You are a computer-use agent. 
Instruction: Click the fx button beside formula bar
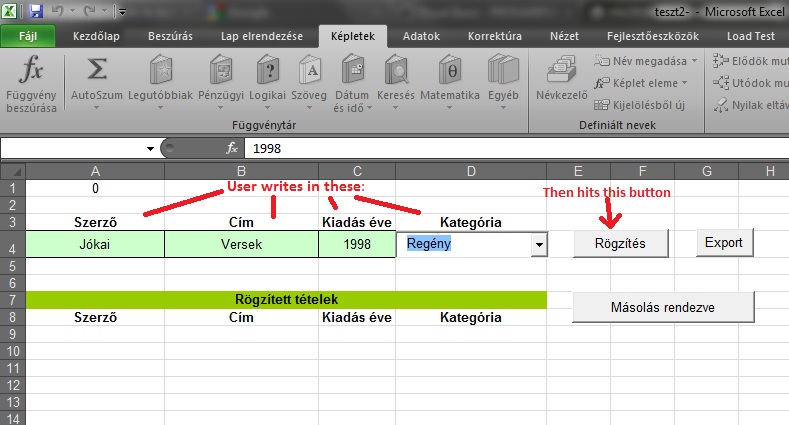[x=231, y=148]
